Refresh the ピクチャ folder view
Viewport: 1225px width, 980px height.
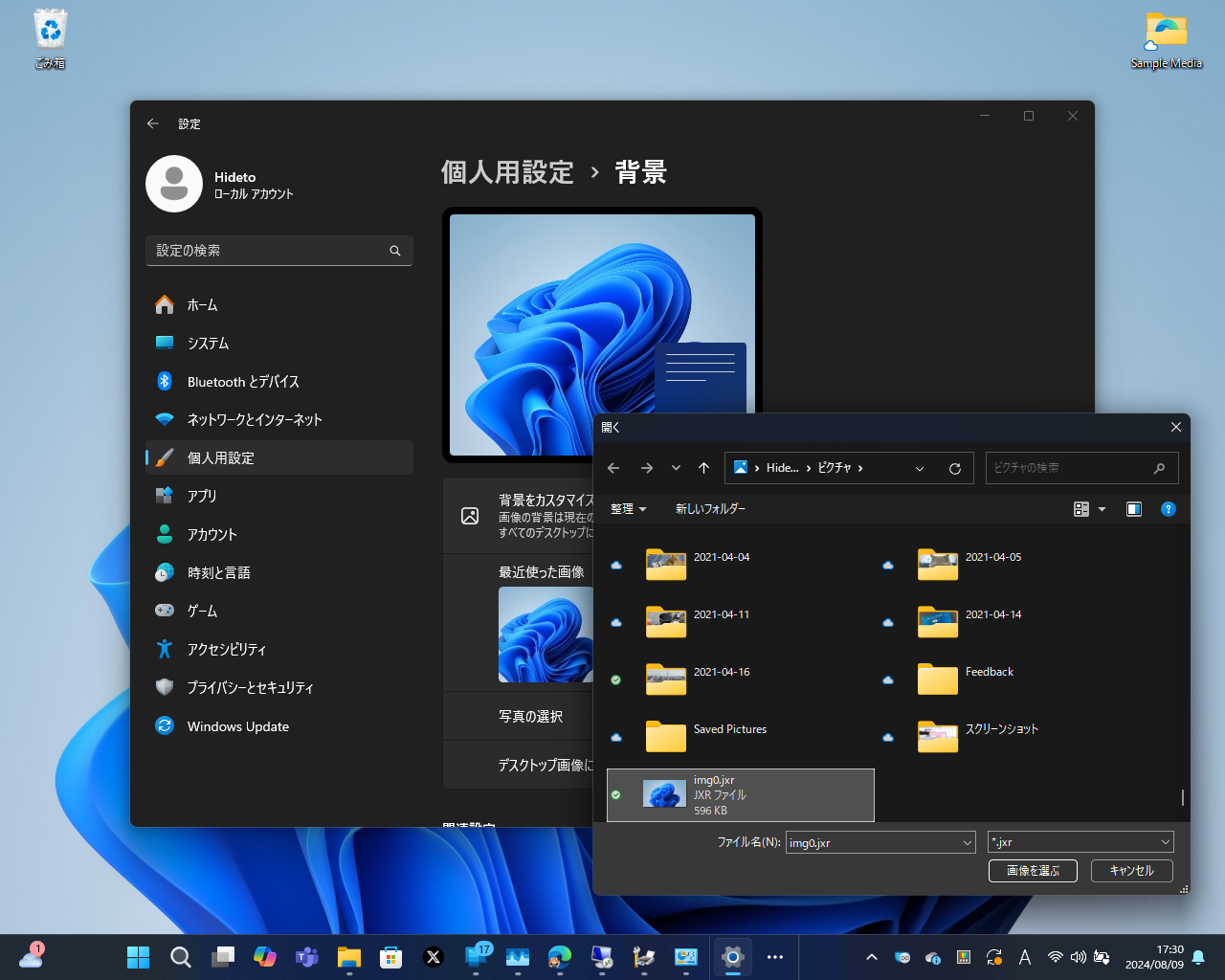click(955, 468)
